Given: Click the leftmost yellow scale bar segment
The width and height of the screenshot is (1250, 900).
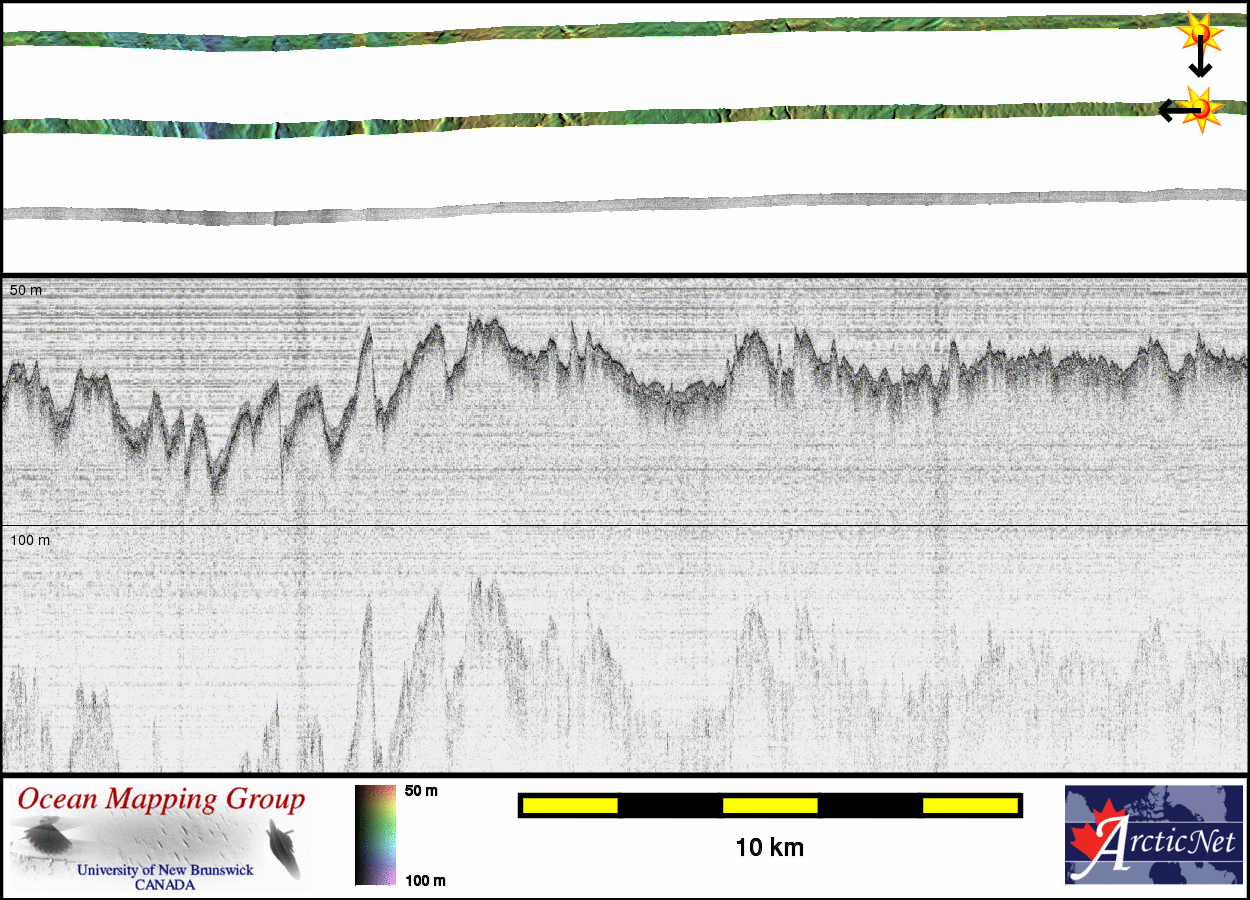Looking at the screenshot, I should tap(570, 805).
